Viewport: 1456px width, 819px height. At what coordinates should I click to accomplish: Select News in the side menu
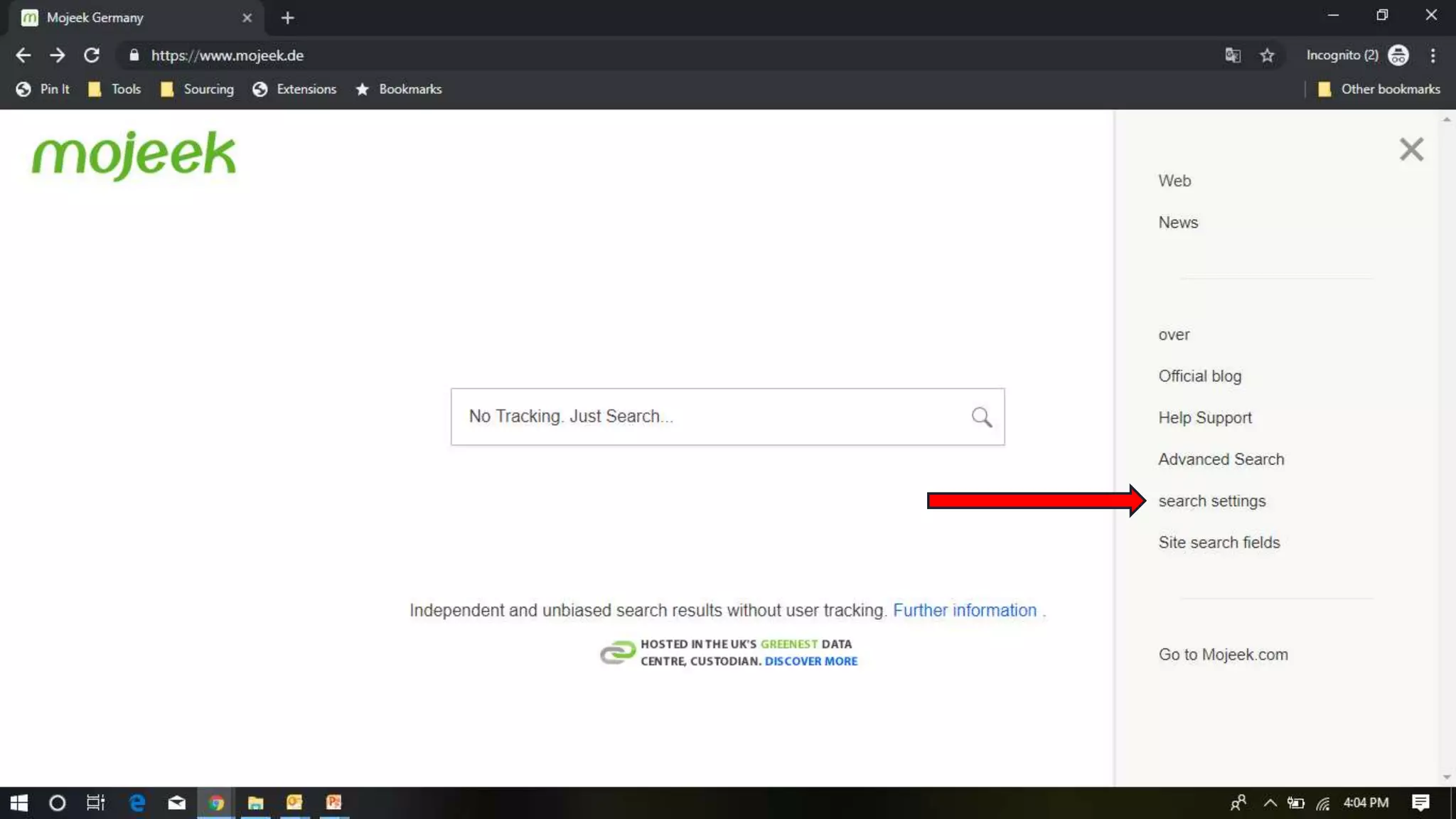1178,223
